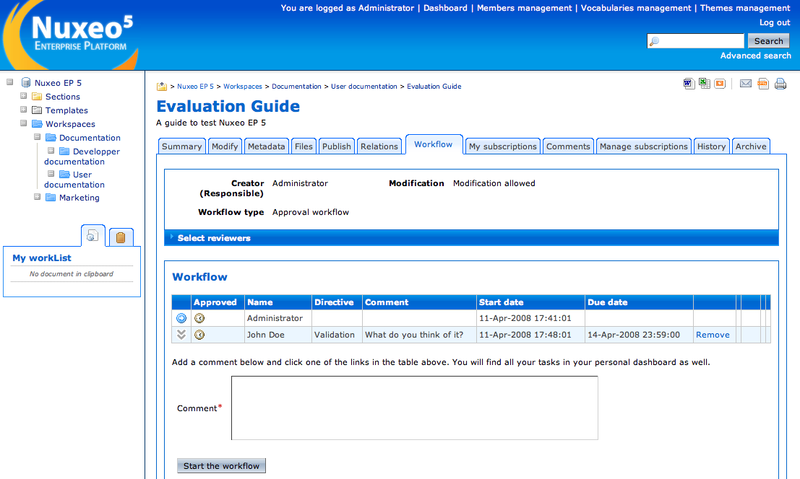
Task: Click Start the workflow button
Action: click(221, 466)
